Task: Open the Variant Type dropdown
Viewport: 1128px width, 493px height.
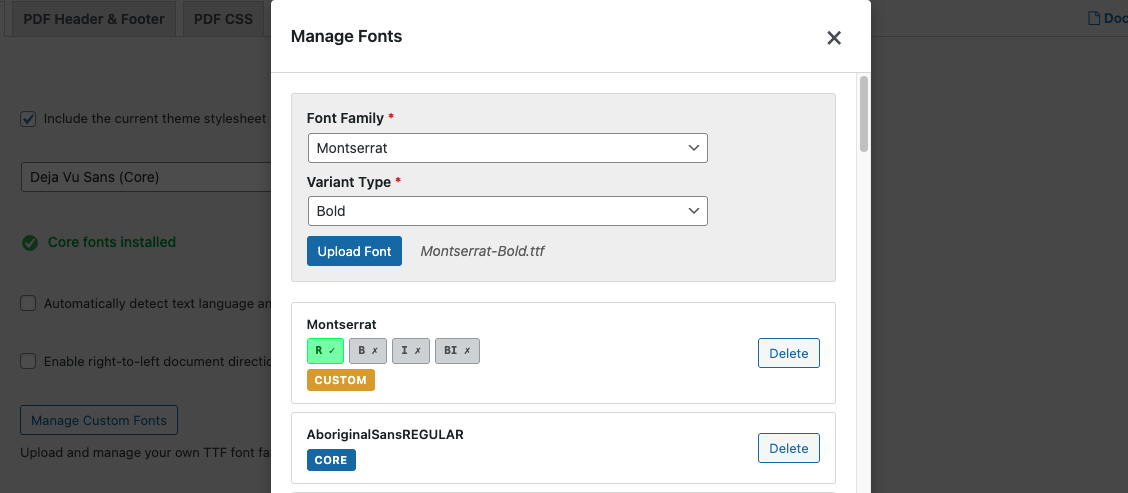Action: (x=507, y=211)
